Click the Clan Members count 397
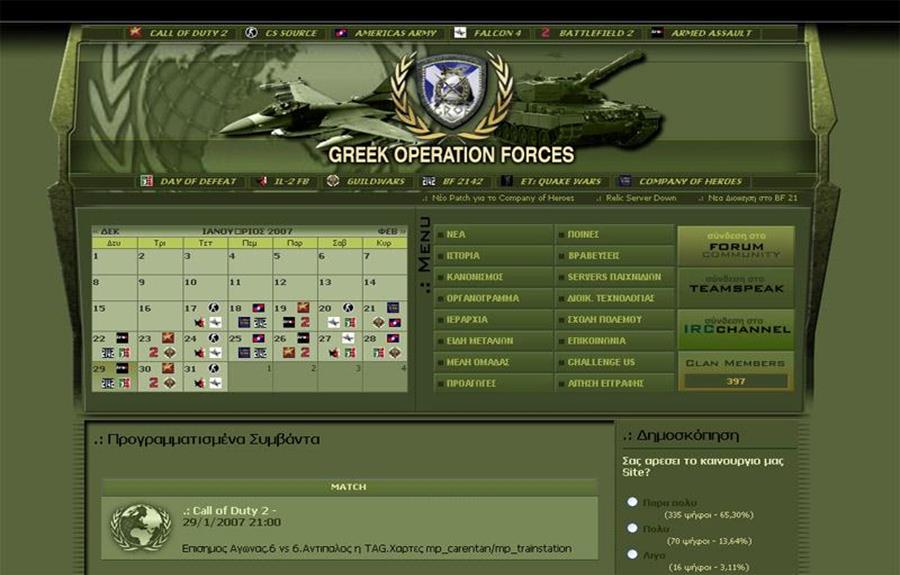Screen dimensions: 900x575 coord(736,381)
